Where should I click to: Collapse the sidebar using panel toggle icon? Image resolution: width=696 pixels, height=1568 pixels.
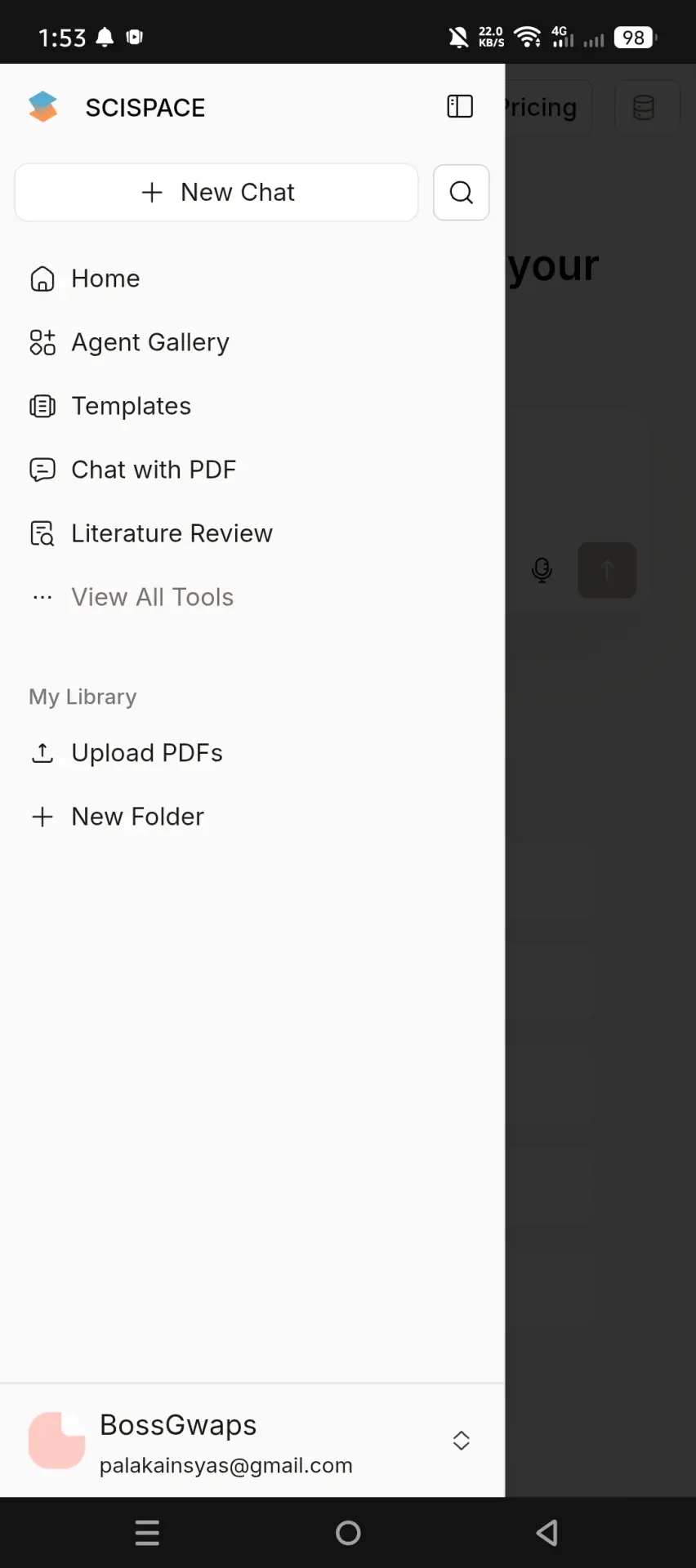tap(460, 106)
